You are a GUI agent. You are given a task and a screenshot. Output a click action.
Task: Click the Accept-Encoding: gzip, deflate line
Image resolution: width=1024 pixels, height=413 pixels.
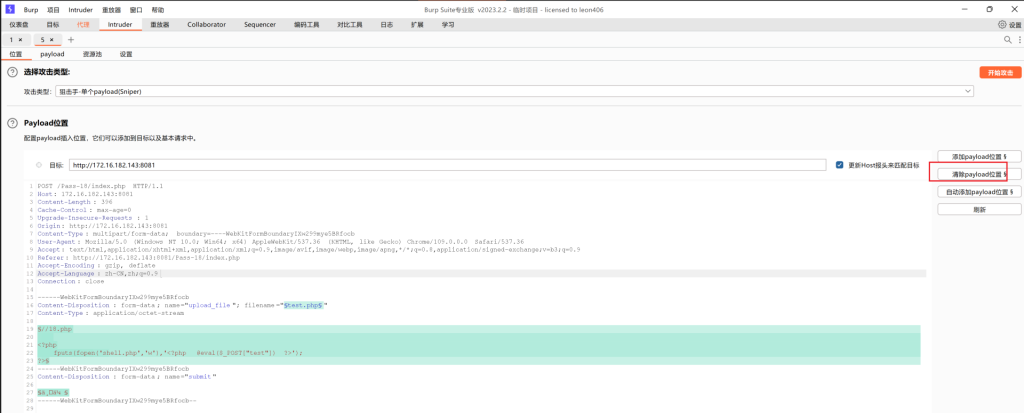(x=96, y=265)
